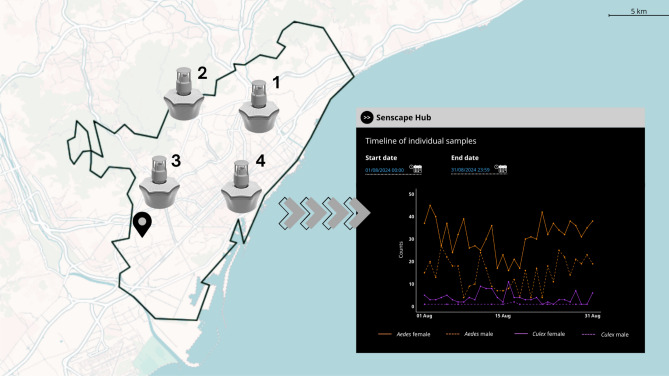Open the End date calendar picker icon
Image resolution: width=669 pixels, height=376 pixels.
501,169
